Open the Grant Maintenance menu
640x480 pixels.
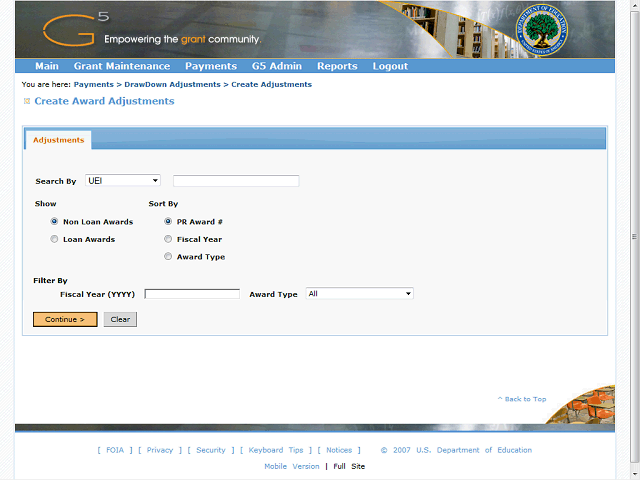(x=122, y=66)
